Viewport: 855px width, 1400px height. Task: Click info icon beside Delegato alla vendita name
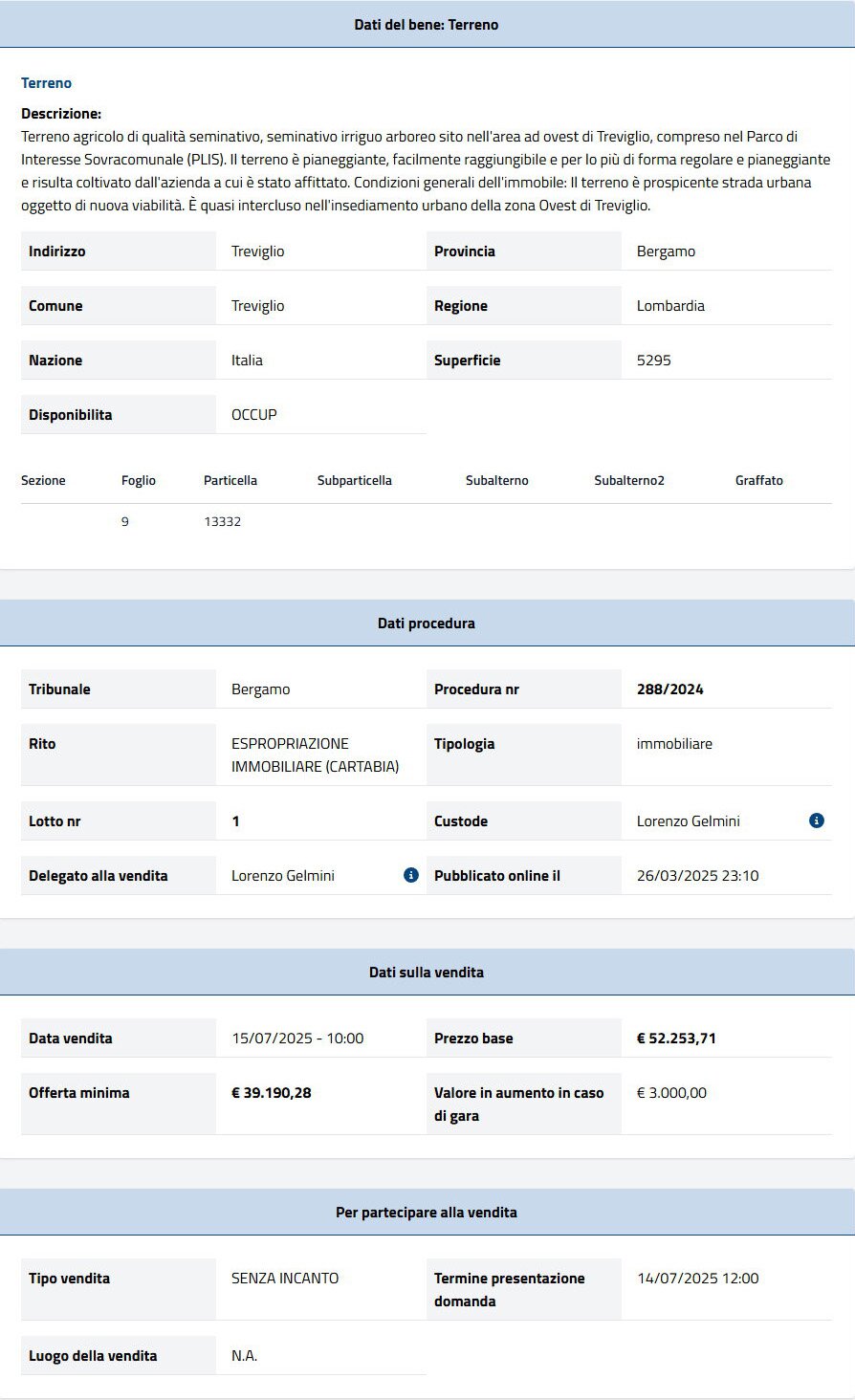coord(411,875)
